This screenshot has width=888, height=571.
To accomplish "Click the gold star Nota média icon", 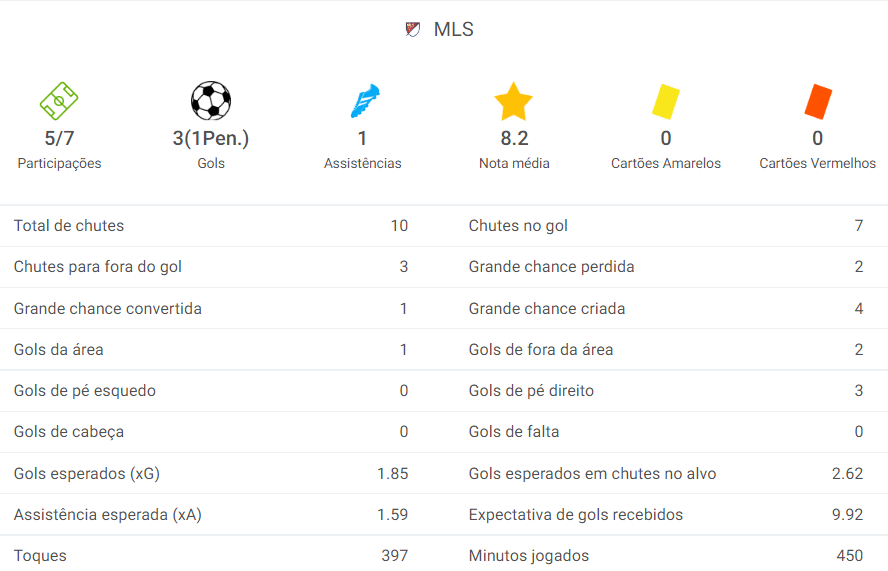I will pos(514,102).
